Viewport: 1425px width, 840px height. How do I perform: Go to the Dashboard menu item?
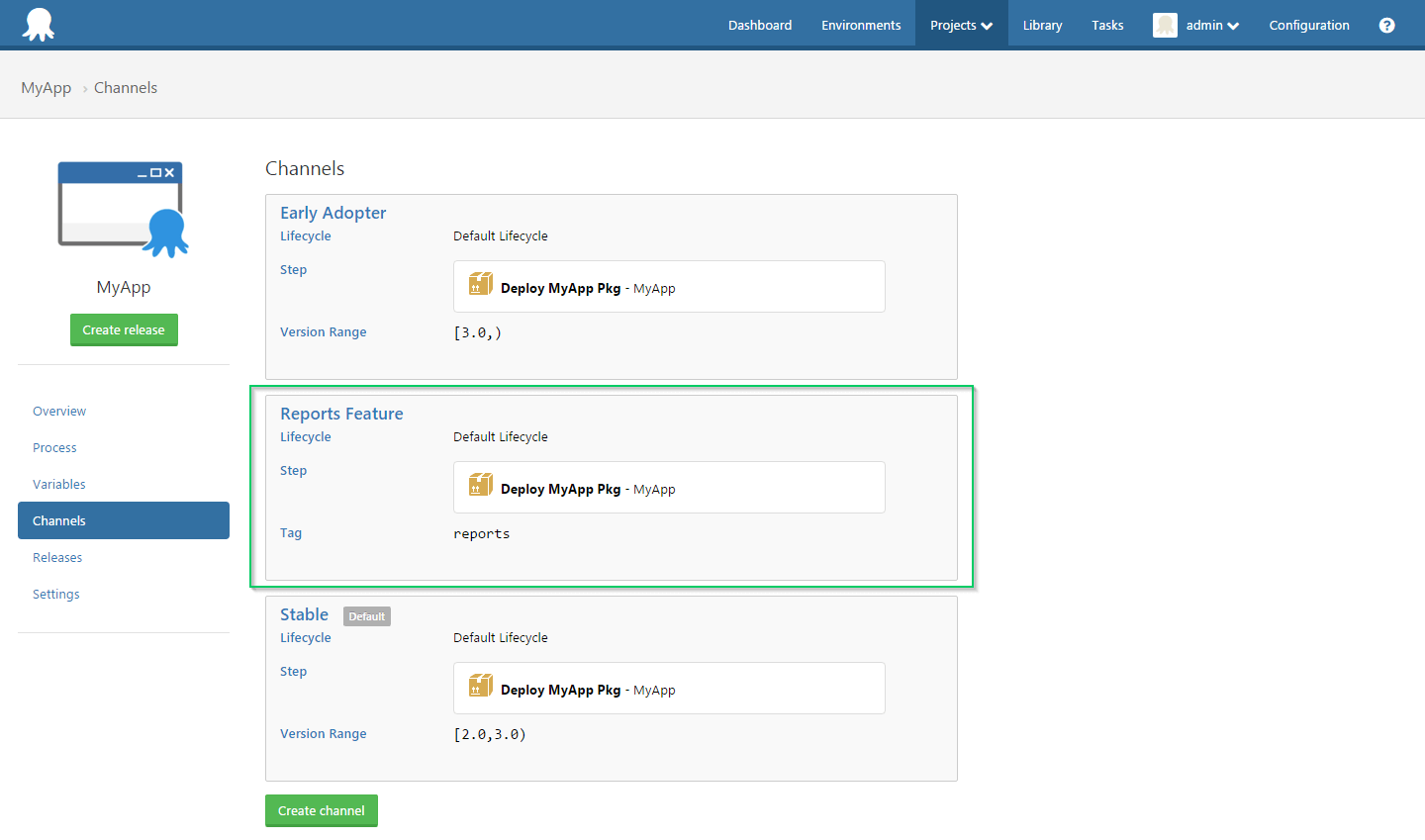point(759,26)
